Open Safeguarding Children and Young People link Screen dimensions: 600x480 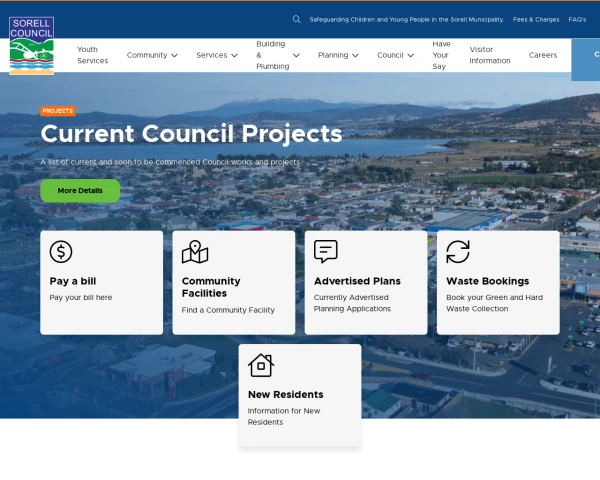click(x=406, y=19)
